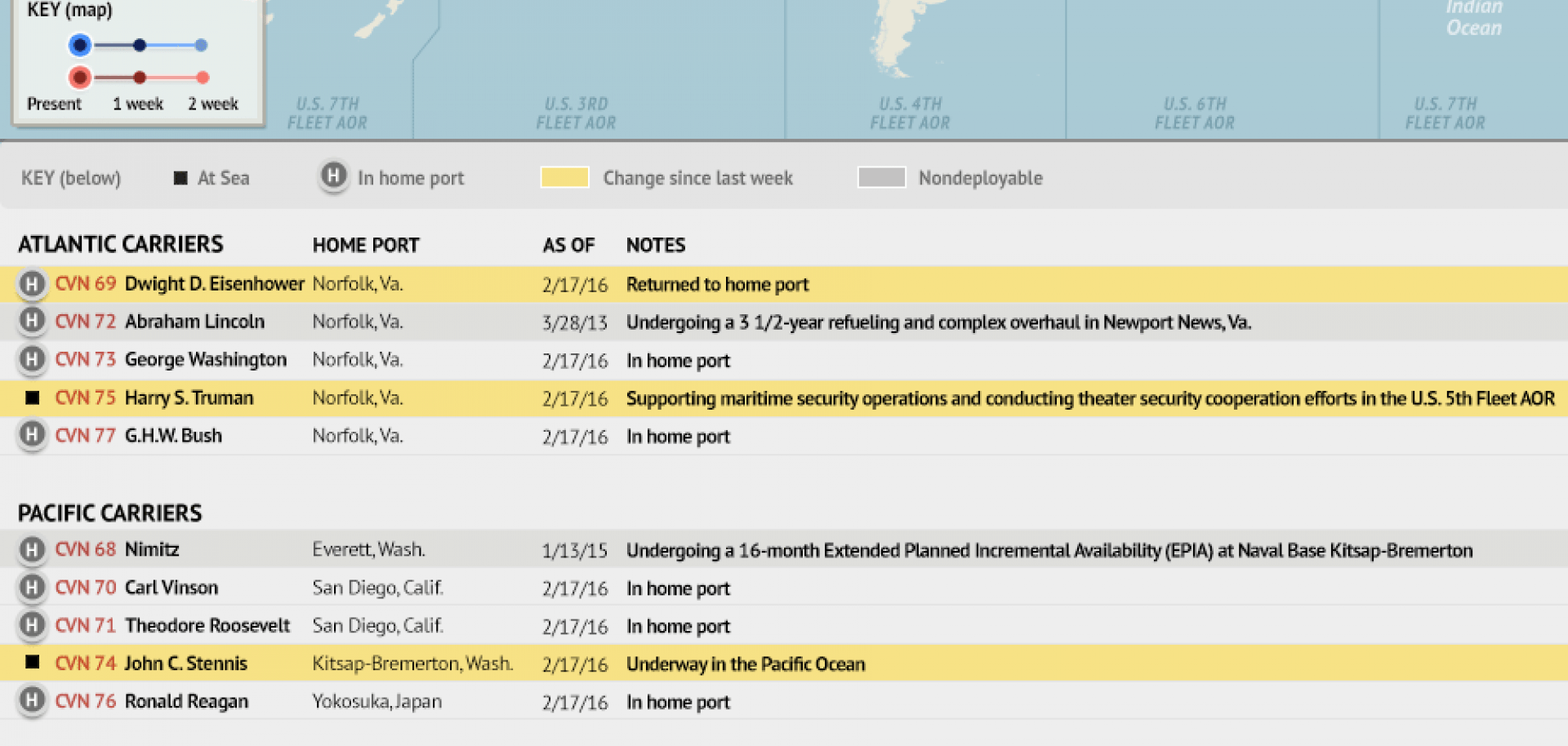Click the U.S. 4TH FLEET AOR map label
Screen dimensions: 1568x746
coord(910,113)
